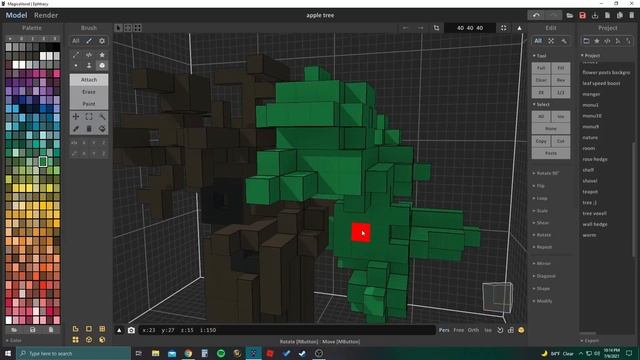Toggle the frame display square icon

pos(89,329)
